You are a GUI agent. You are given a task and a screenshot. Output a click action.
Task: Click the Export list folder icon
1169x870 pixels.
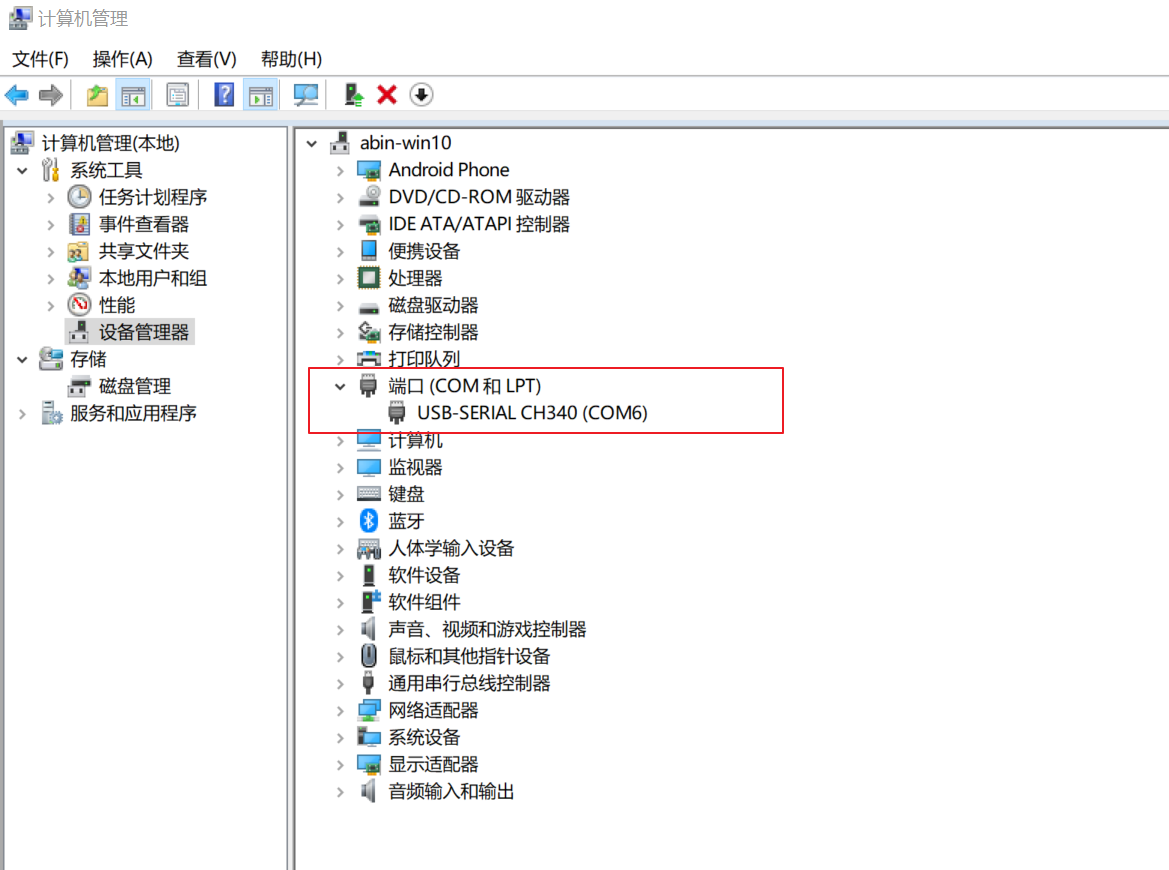pos(96,94)
